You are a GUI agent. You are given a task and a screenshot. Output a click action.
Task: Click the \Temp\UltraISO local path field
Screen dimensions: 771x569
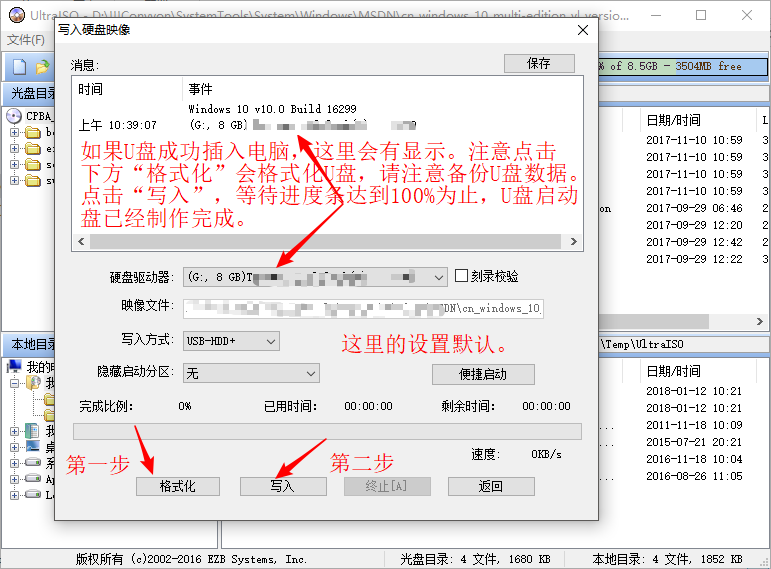coord(683,344)
